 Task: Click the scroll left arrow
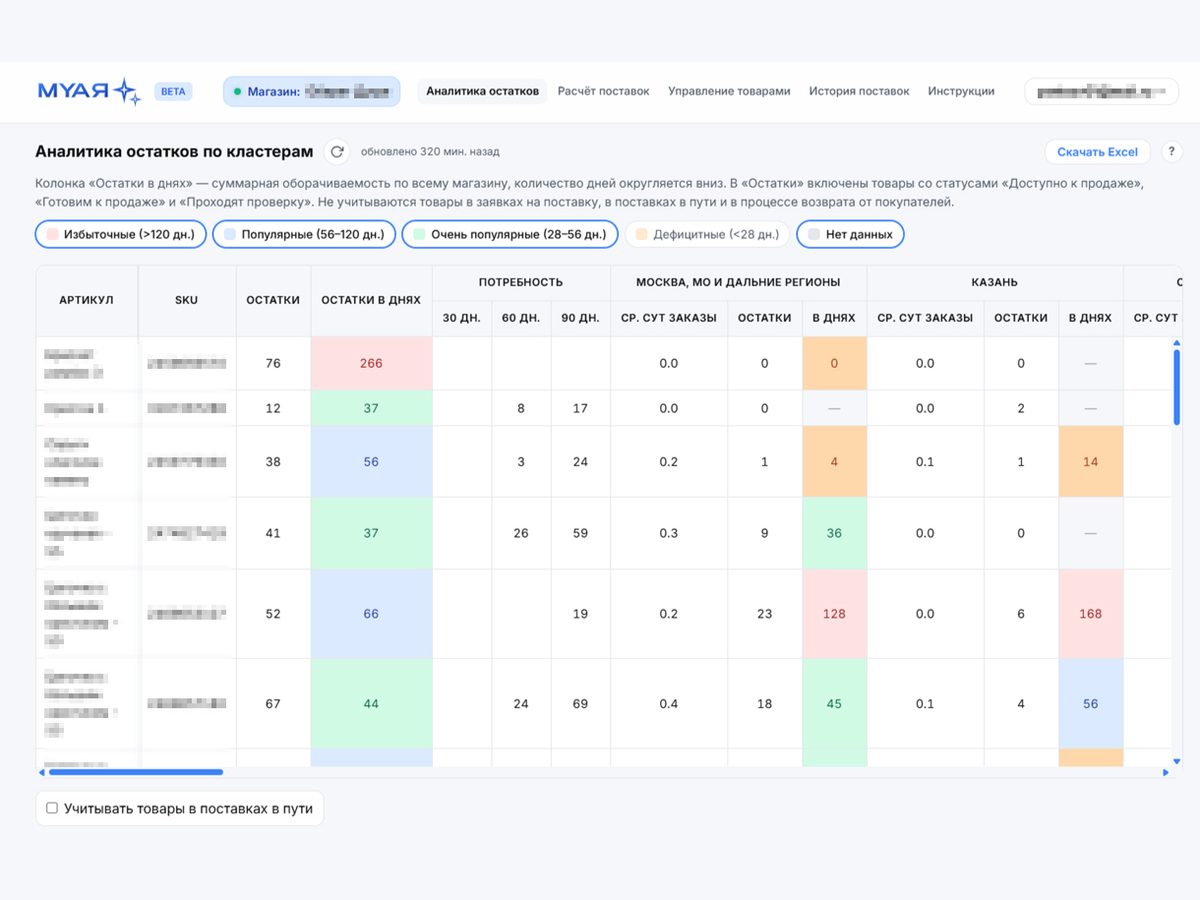pos(42,772)
